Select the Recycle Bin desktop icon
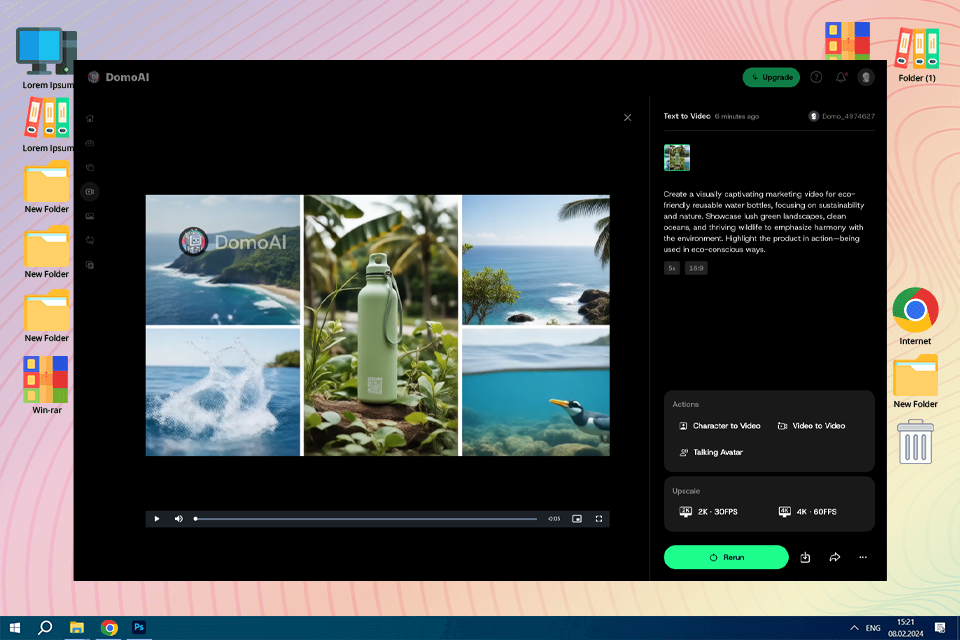 point(915,442)
